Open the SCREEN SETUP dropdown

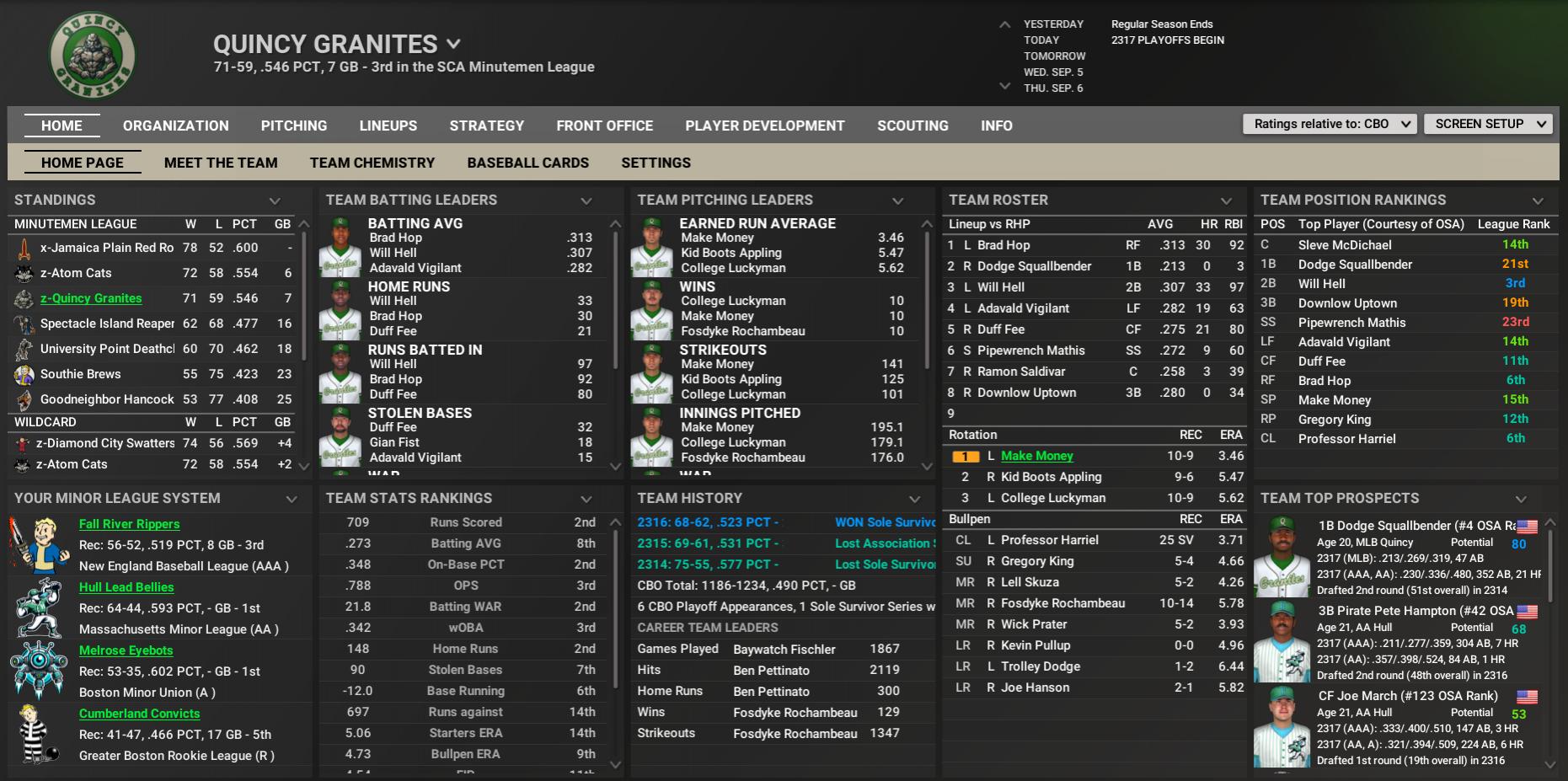[1487, 124]
